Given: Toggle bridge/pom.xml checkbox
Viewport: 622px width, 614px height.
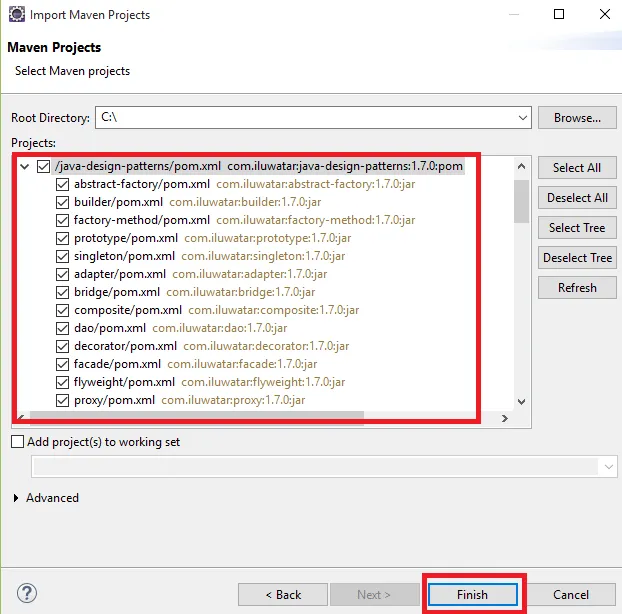Looking at the screenshot, I should click(x=62, y=292).
